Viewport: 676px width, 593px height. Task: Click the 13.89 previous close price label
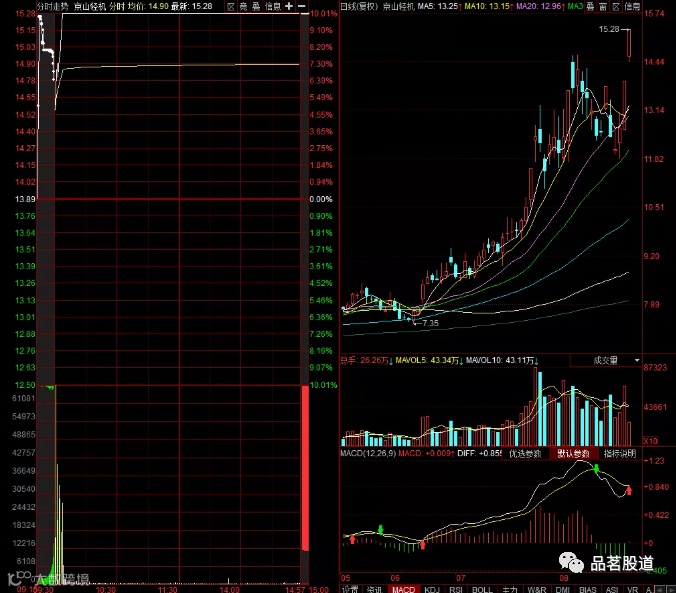pos(25,199)
